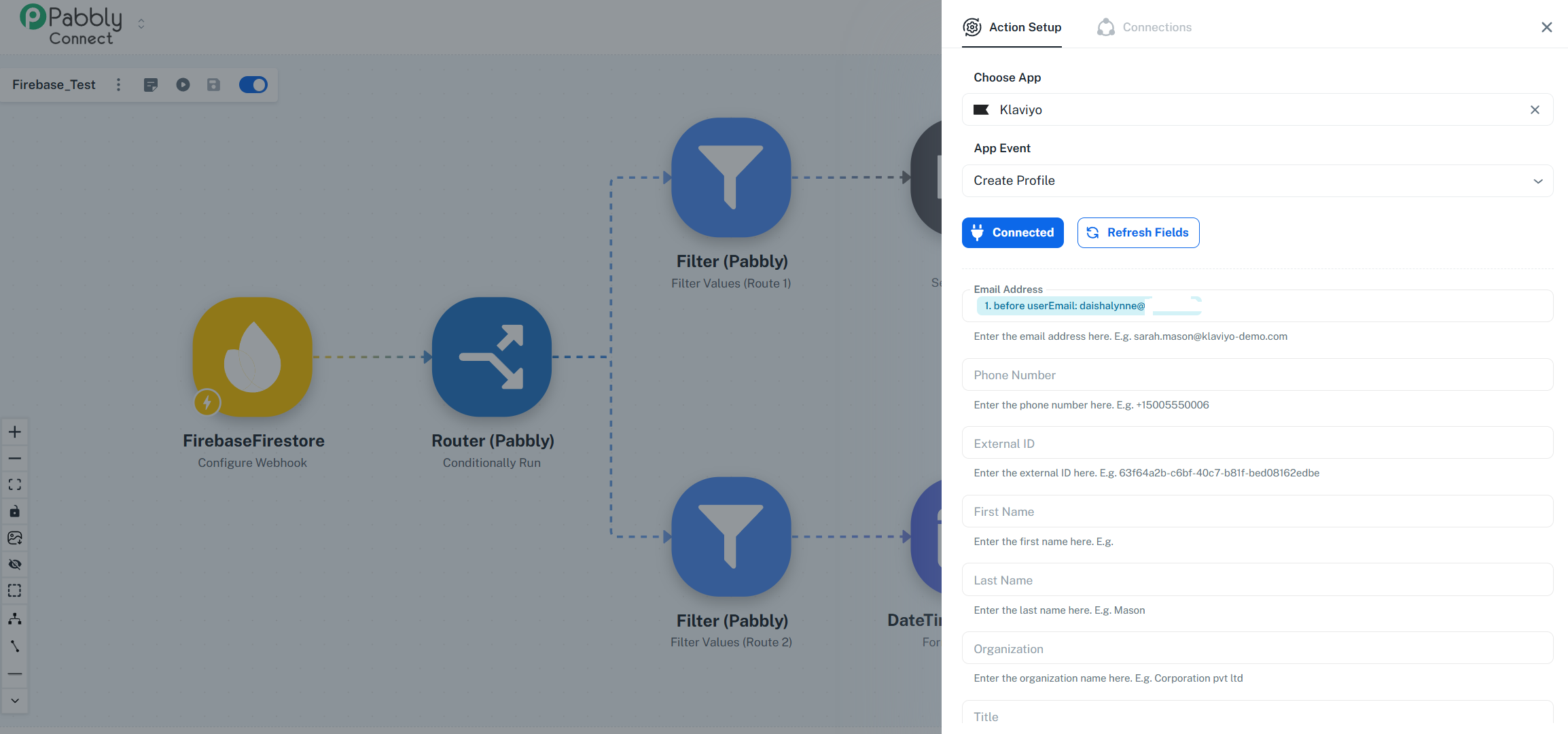This screenshot has width=1568, height=734.
Task: Zoom out of the canvas
Action: coord(15,458)
